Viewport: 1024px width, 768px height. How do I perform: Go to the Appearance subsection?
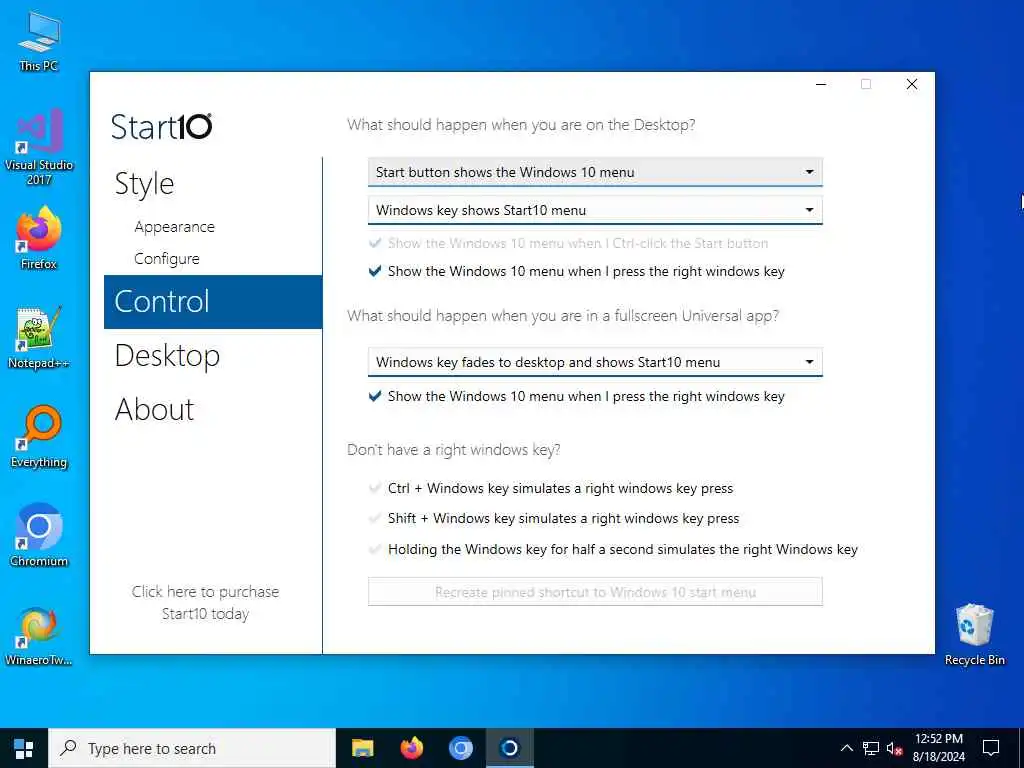pyautogui.click(x=174, y=227)
